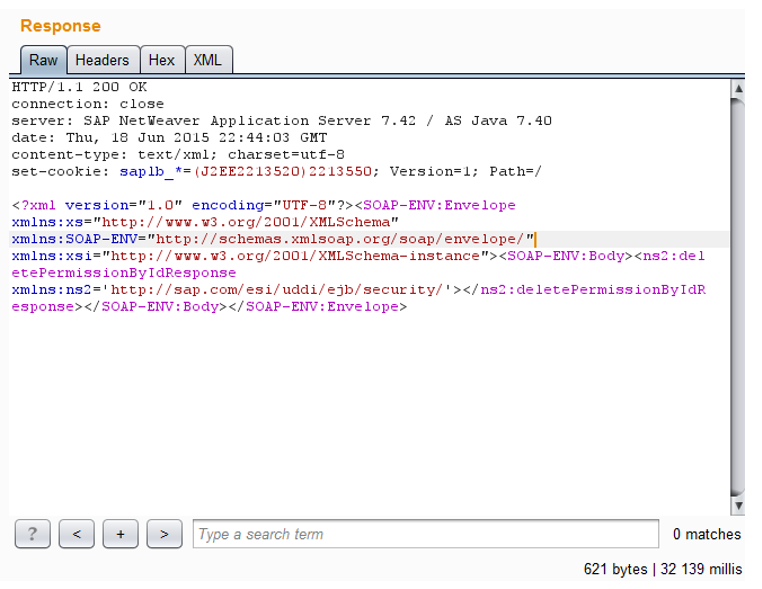Focus the 'Type a search term' field

pyautogui.click(x=426, y=534)
